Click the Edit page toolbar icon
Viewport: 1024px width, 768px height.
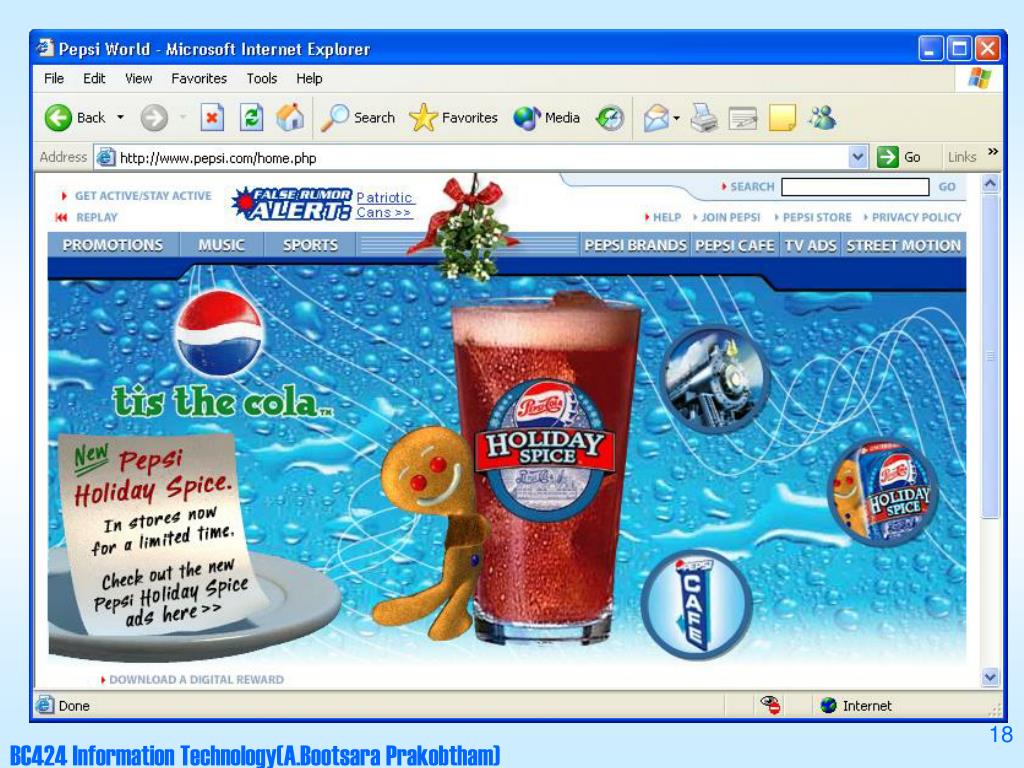[x=743, y=118]
